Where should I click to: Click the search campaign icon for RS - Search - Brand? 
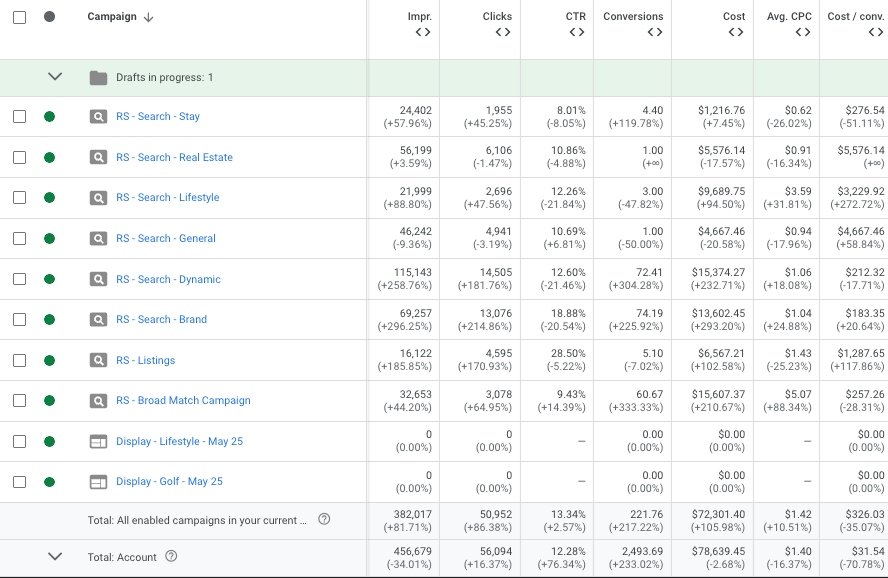(x=99, y=319)
